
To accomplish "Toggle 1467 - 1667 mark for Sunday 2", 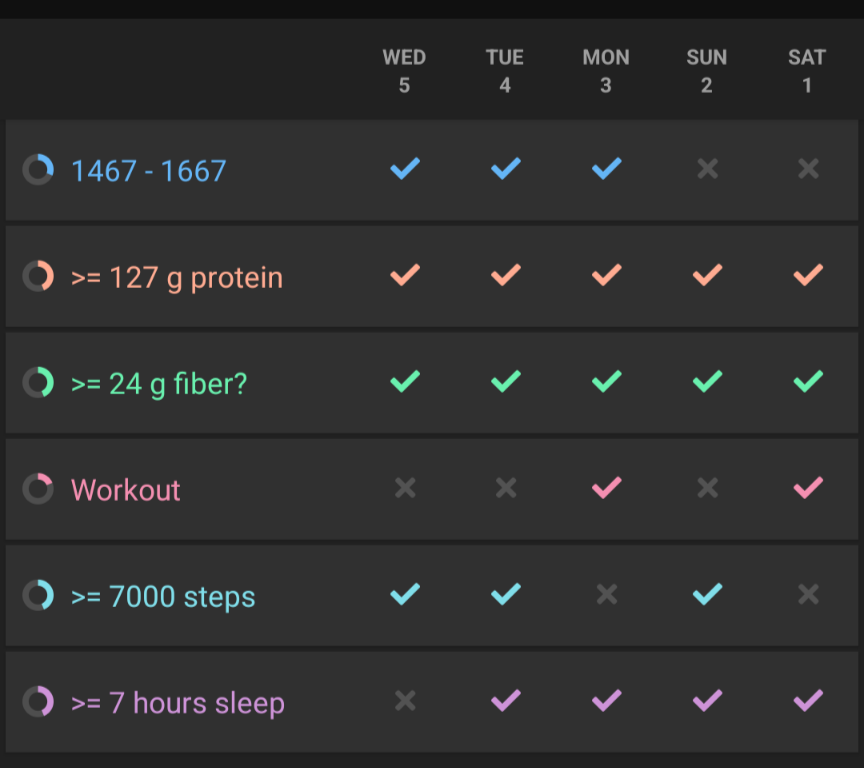I will point(707,169).
